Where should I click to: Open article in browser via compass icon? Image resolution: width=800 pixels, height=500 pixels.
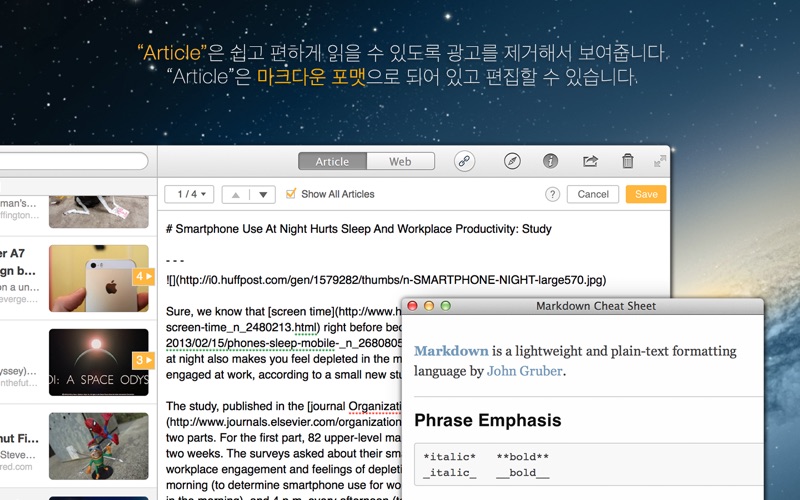(x=512, y=161)
